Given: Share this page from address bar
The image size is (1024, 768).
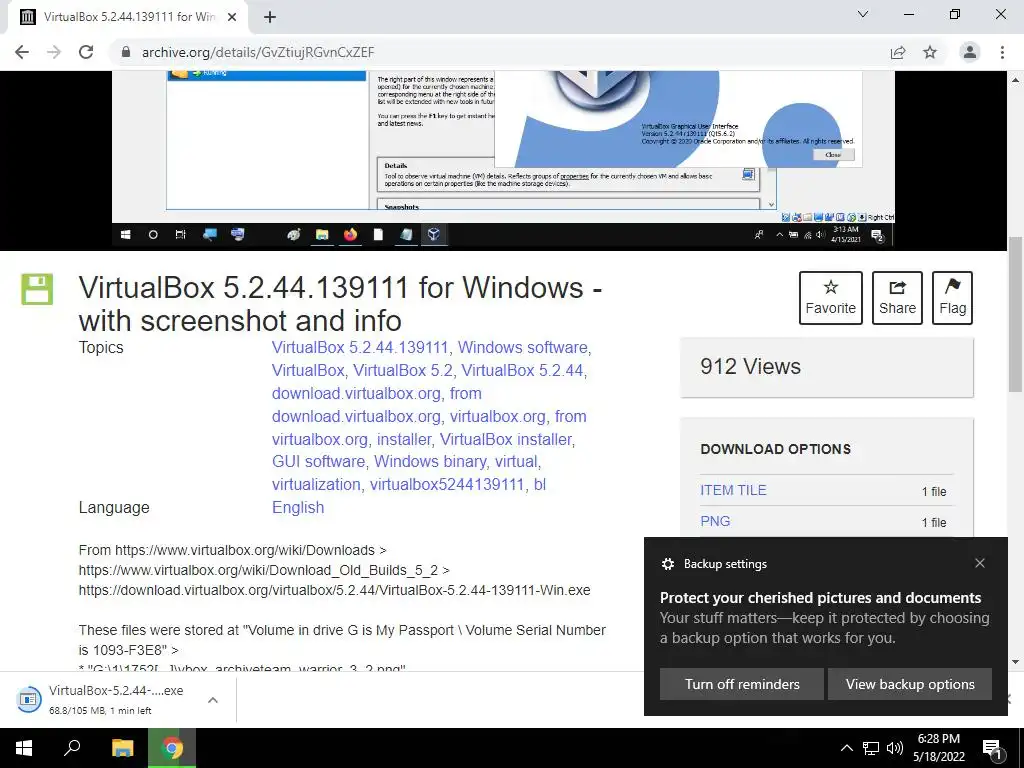Looking at the screenshot, I should click(x=898, y=52).
